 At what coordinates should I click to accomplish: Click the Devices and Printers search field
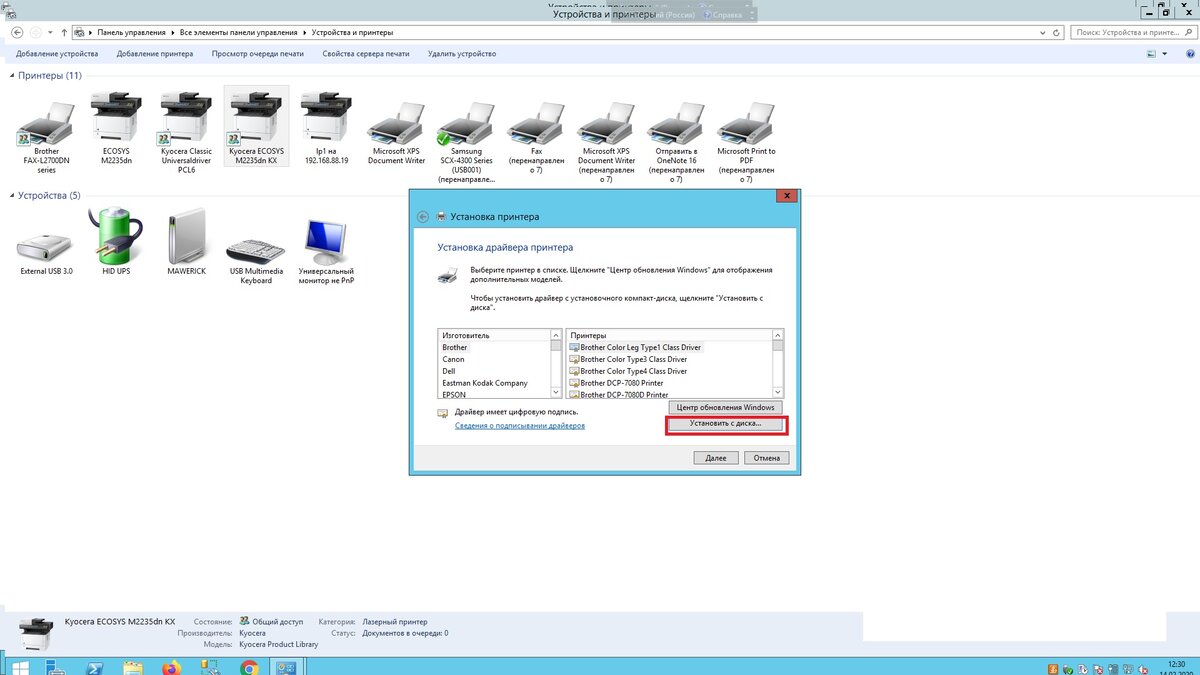(1133, 33)
